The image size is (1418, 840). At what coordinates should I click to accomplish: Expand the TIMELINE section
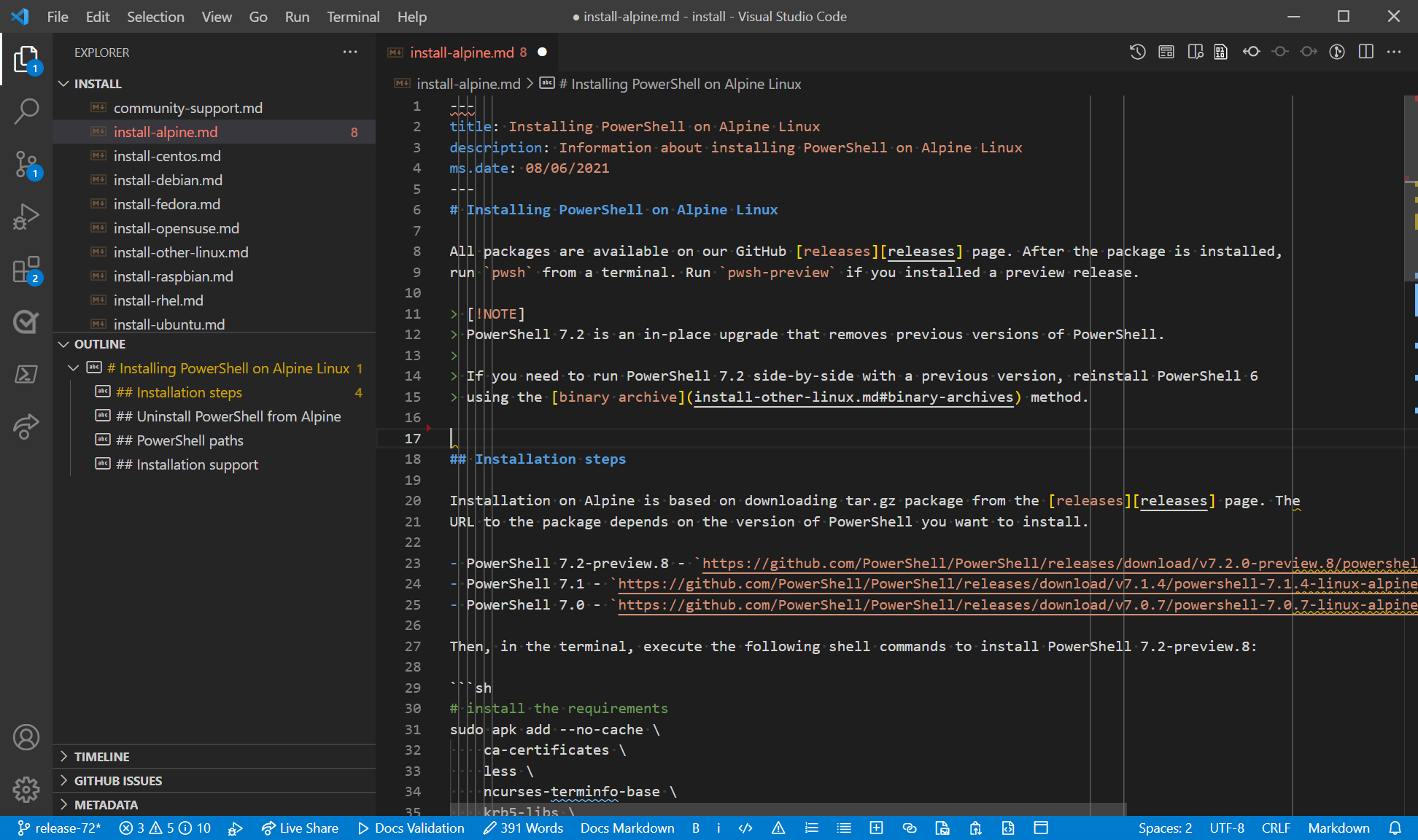pyautogui.click(x=102, y=756)
